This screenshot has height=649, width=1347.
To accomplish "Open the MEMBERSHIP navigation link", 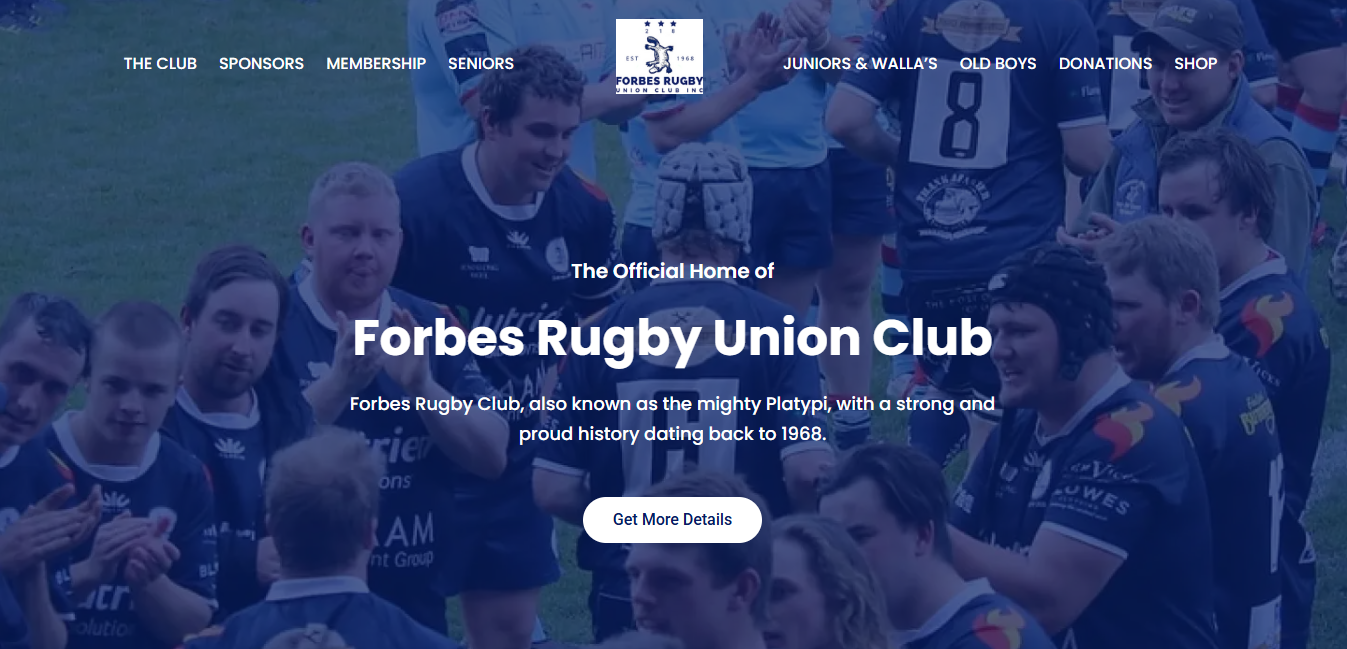I will click(376, 63).
